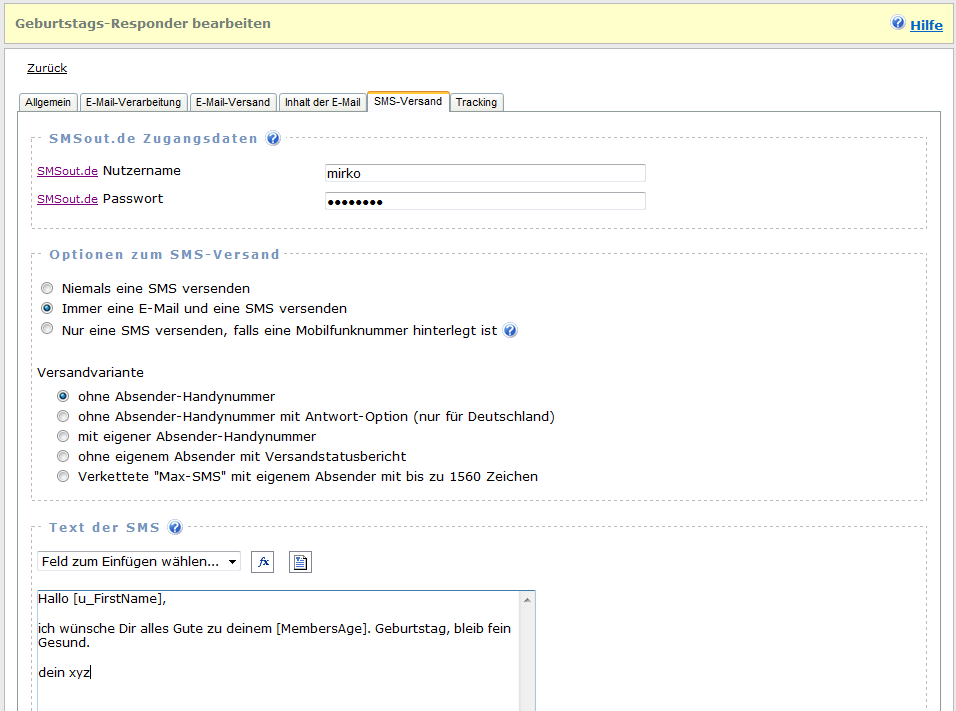Select 'mit eigener Absender-Handynummer' radio button
Screen dimensions: 956x711
point(63,437)
